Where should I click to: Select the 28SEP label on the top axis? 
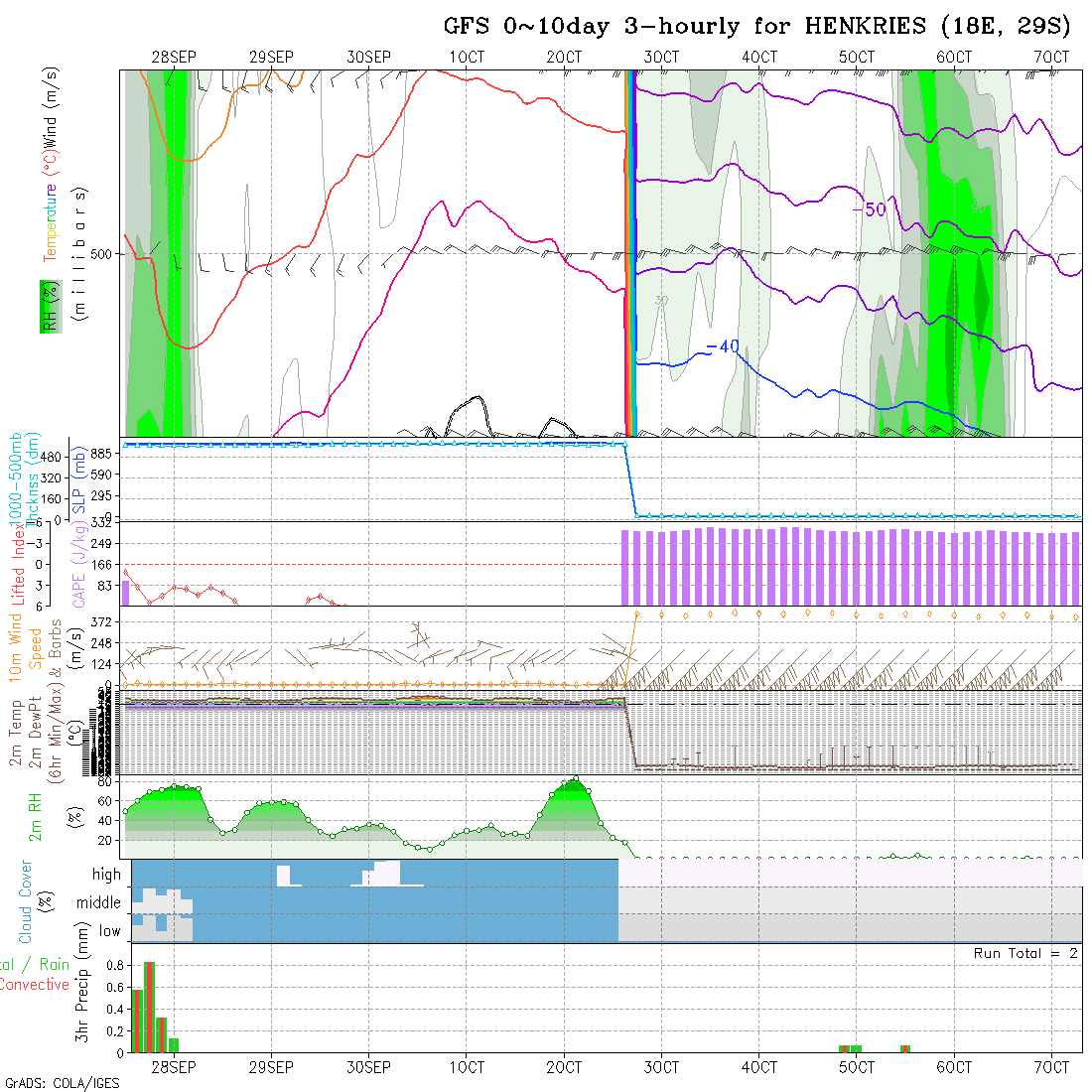(x=174, y=58)
